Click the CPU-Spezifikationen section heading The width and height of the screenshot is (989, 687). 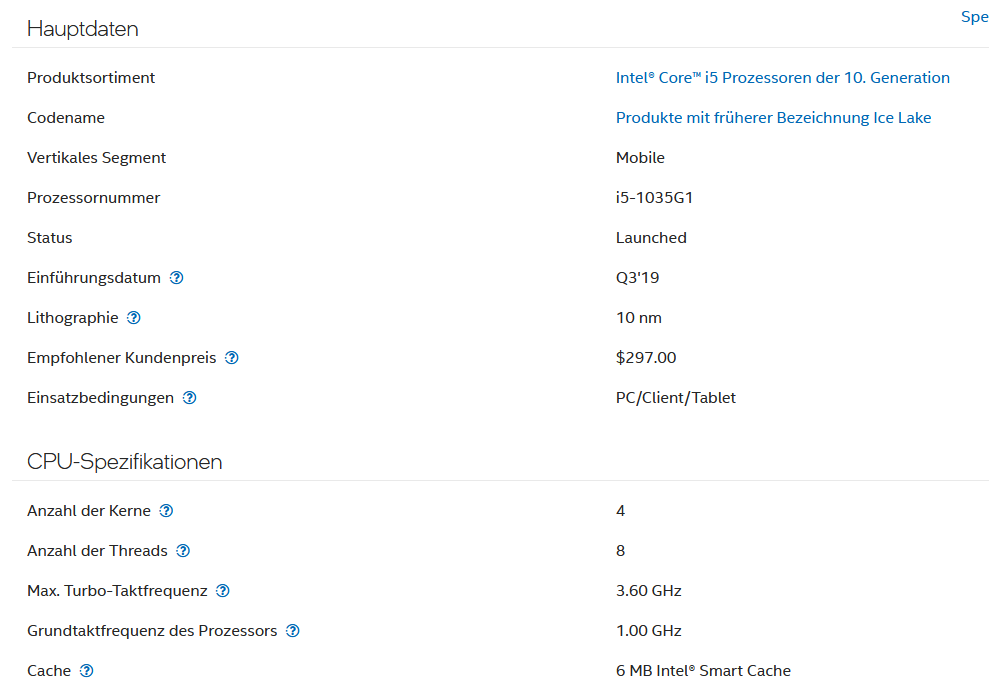tap(124, 462)
